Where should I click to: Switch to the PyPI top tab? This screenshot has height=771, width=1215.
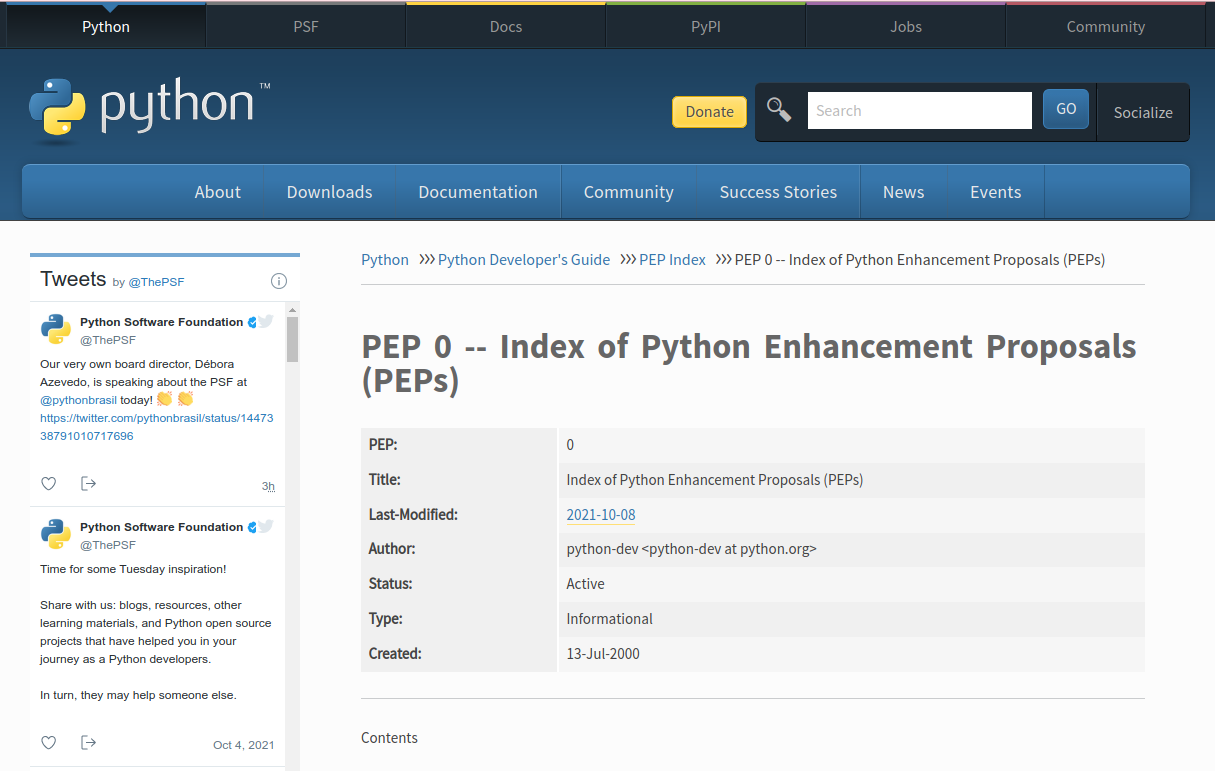click(x=705, y=27)
